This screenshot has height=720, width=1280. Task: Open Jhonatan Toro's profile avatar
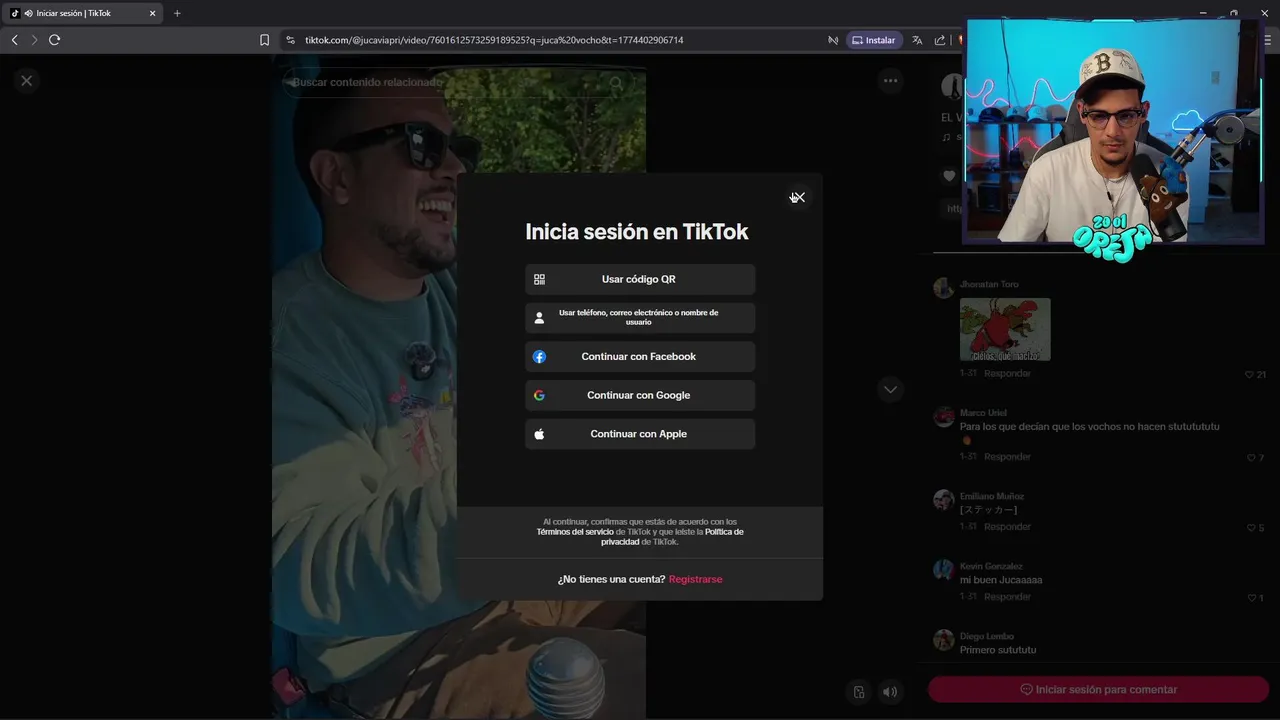pos(943,289)
